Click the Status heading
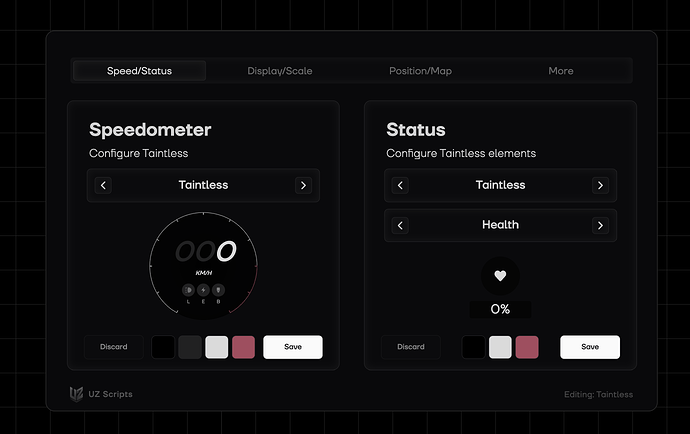 click(416, 130)
